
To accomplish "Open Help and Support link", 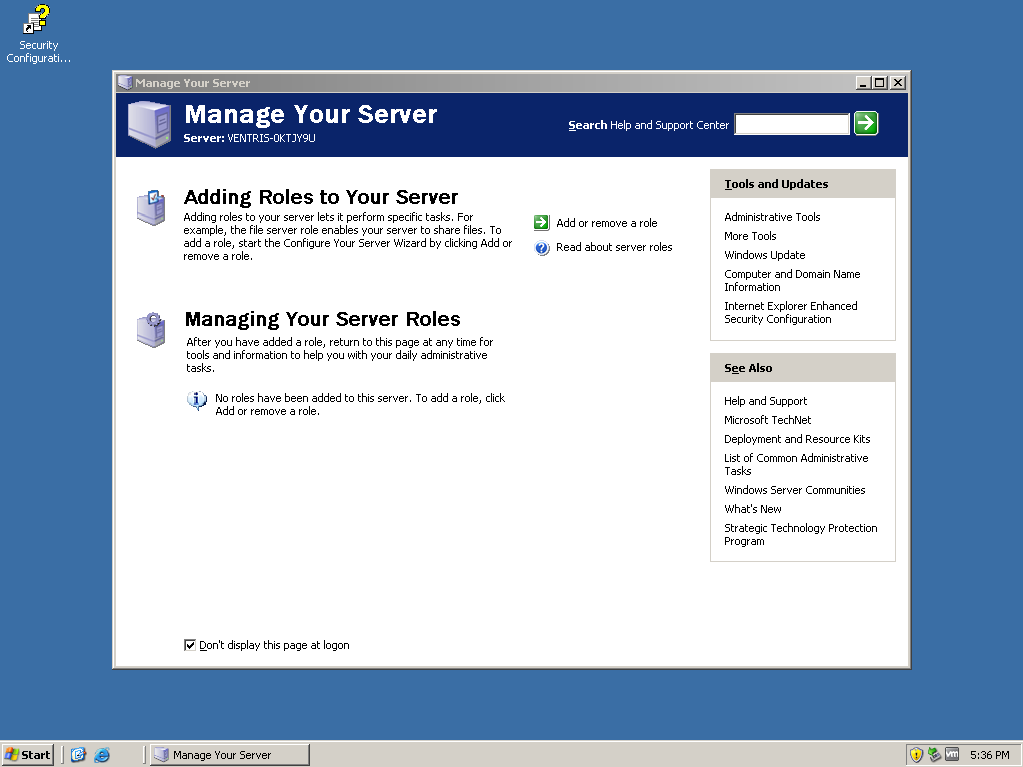I will pos(765,401).
